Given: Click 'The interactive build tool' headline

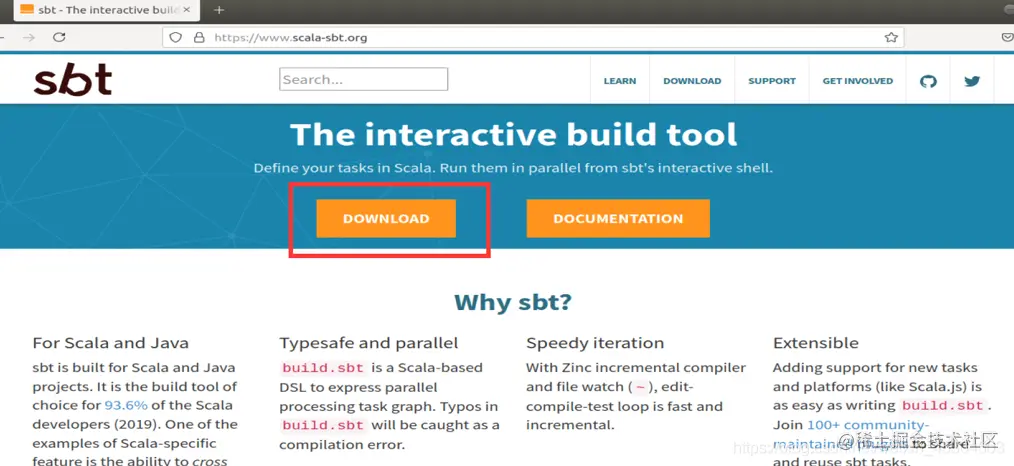Looking at the screenshot, I should click(513, 134).
